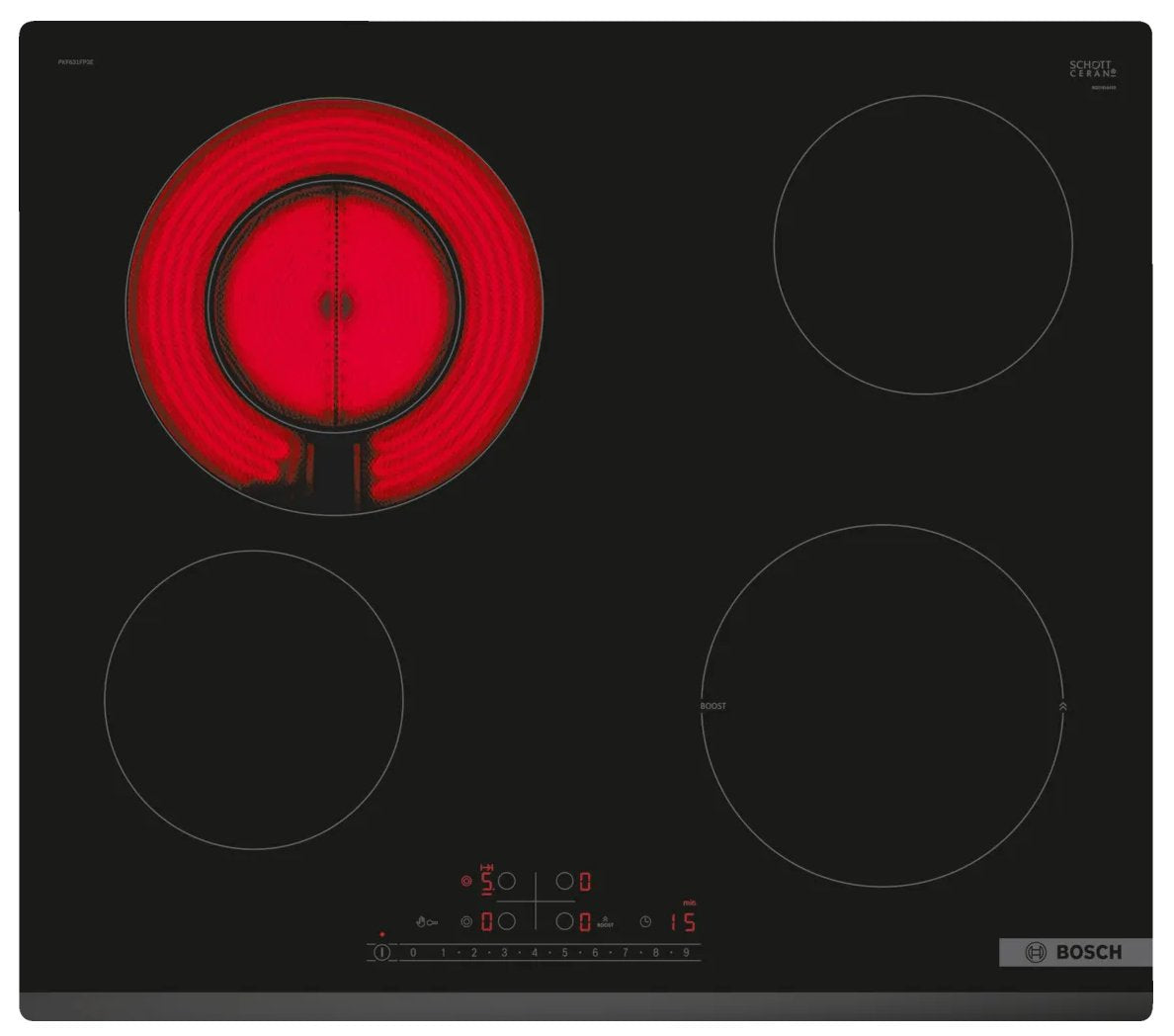Expand the BOOST label inside the front-right ring
Screen dimensions: 1174x1036
[x=712, y=705]
